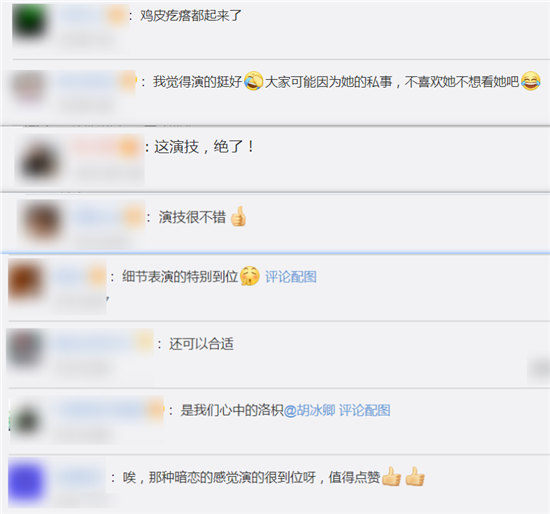Click the crying-laughing emoji after 我觉得演的挺好
The image size is (550, 514).
253,81
